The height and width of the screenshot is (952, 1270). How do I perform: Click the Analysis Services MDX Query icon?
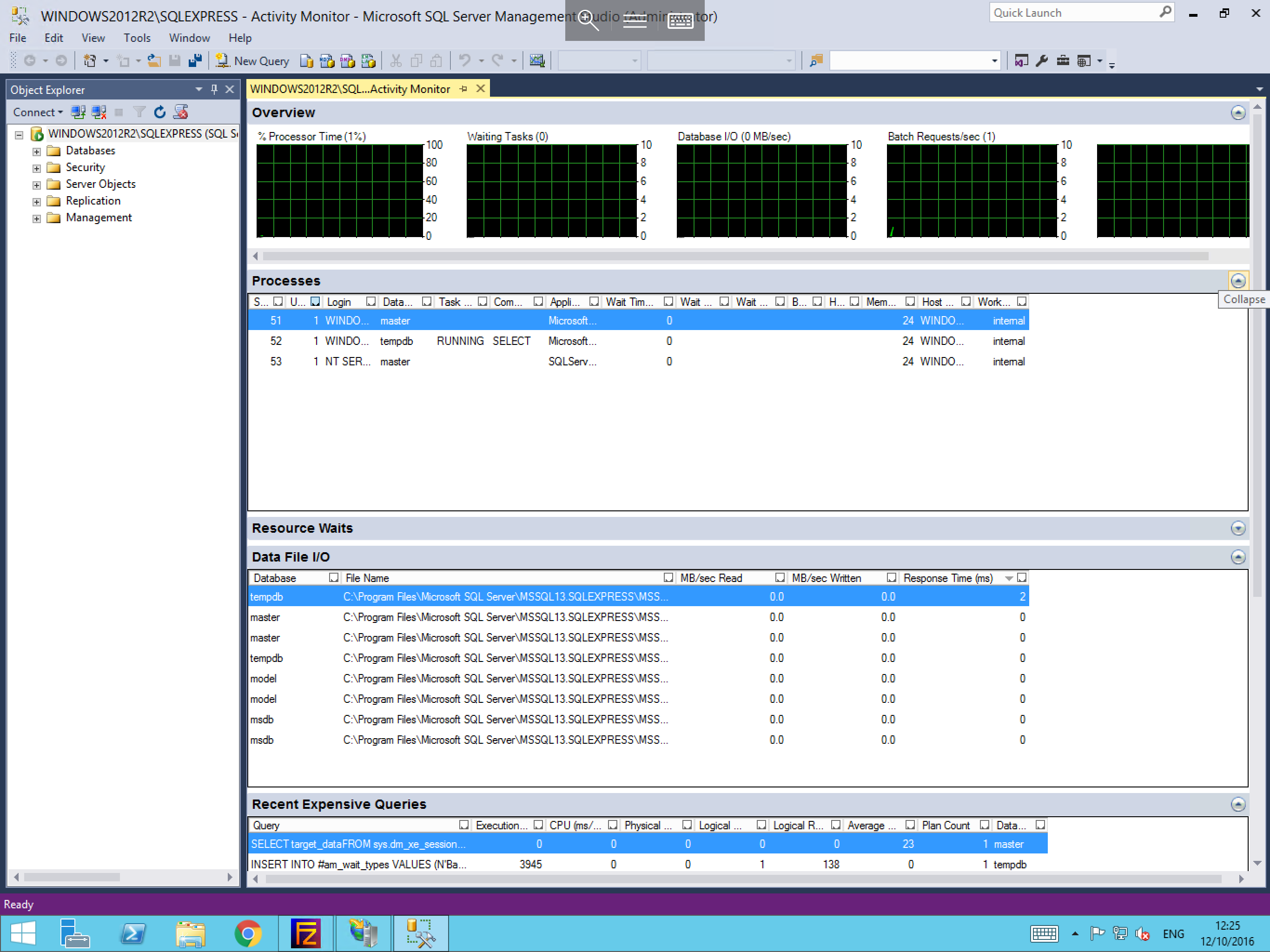coord(327,61)
